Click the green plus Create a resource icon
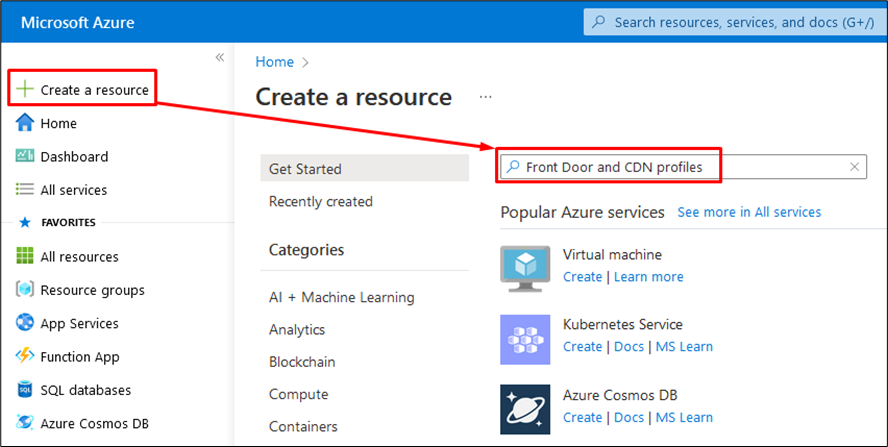Screen dimensions: 888x447 tap(25, 89)
